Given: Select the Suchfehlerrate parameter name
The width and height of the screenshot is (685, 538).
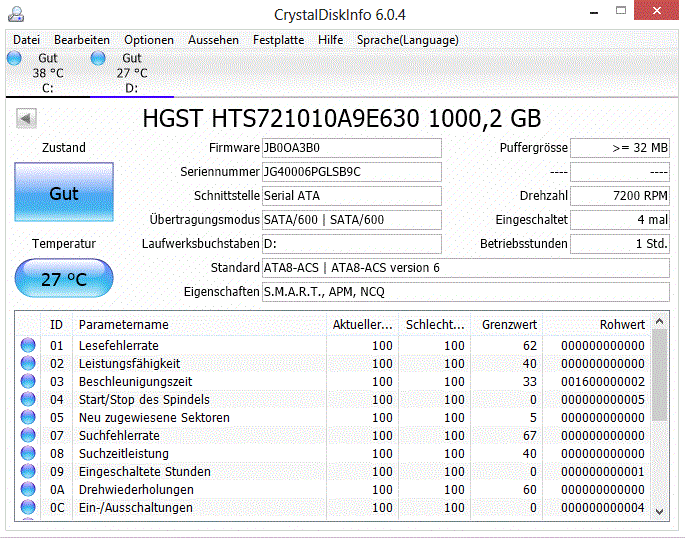Looking at the screenshot, I should 119,435.
